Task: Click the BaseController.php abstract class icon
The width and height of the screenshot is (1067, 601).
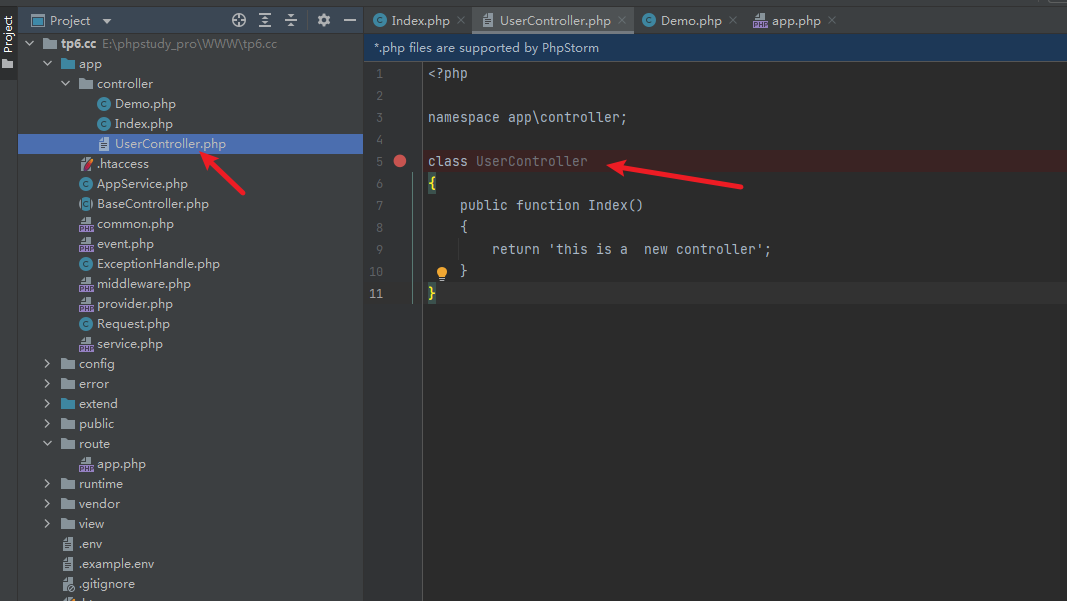Action: (86, 204)
